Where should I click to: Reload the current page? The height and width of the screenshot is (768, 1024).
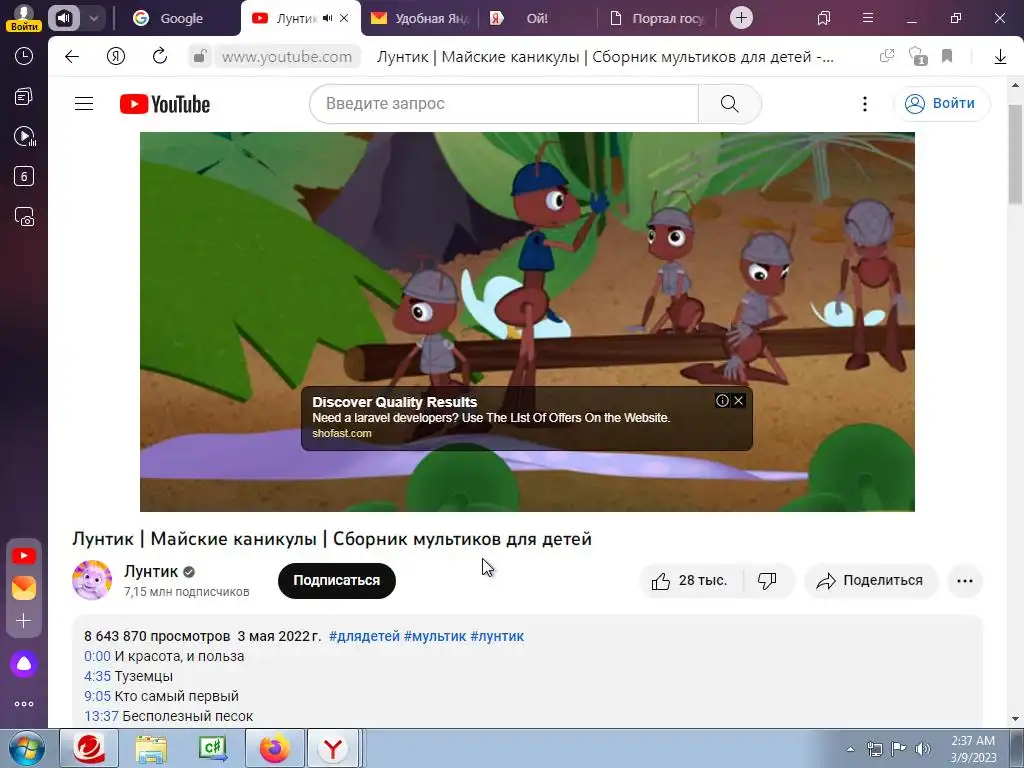tap(160, 56)
